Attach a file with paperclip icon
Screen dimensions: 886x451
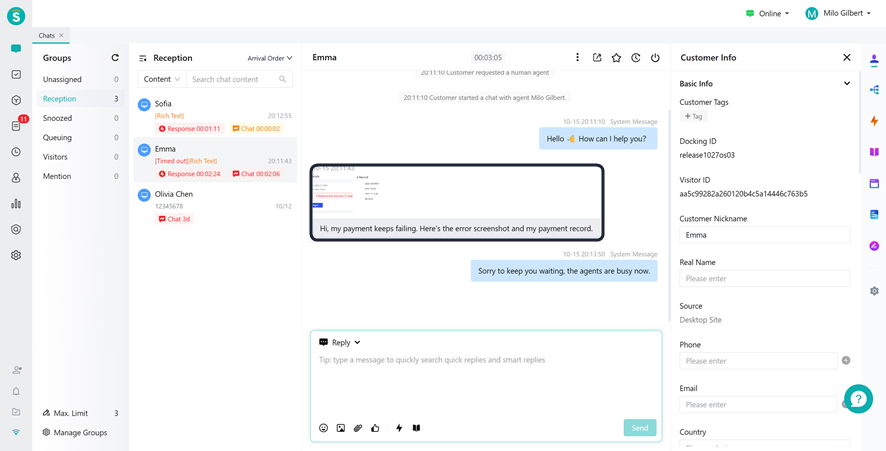(x=358, y=428)
